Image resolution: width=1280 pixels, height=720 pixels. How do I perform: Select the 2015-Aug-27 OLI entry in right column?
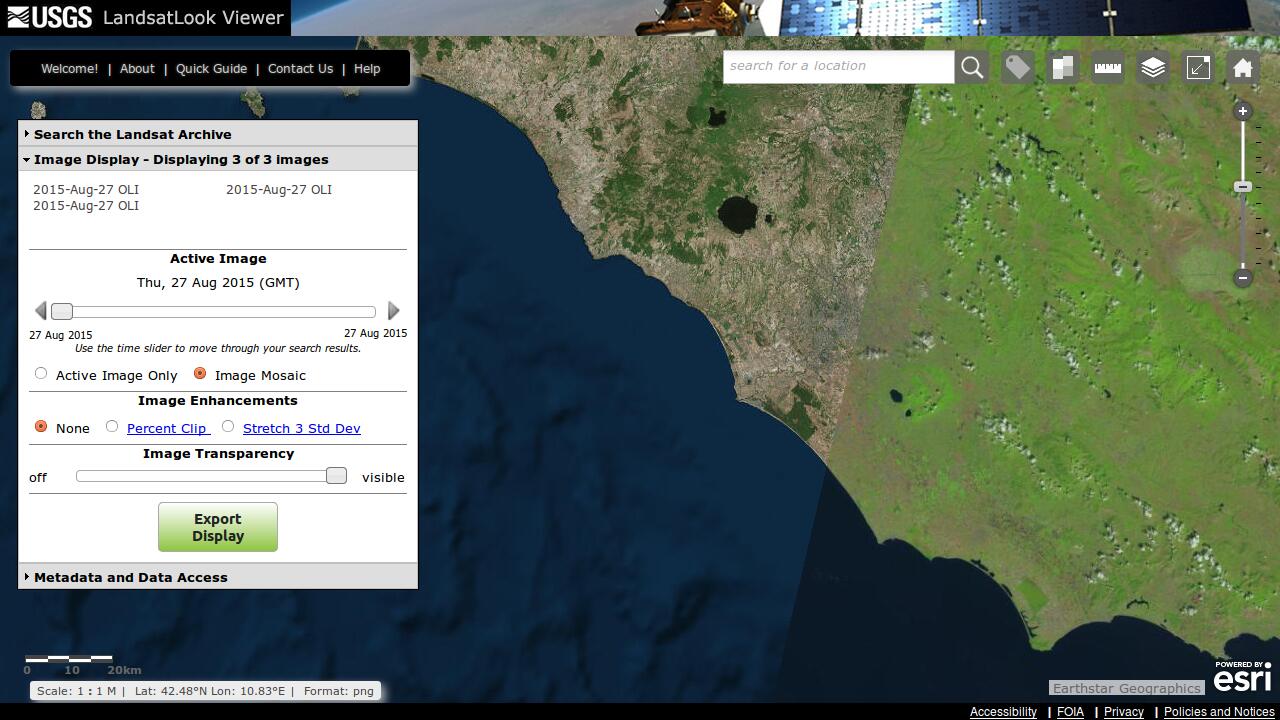point(279,189)
